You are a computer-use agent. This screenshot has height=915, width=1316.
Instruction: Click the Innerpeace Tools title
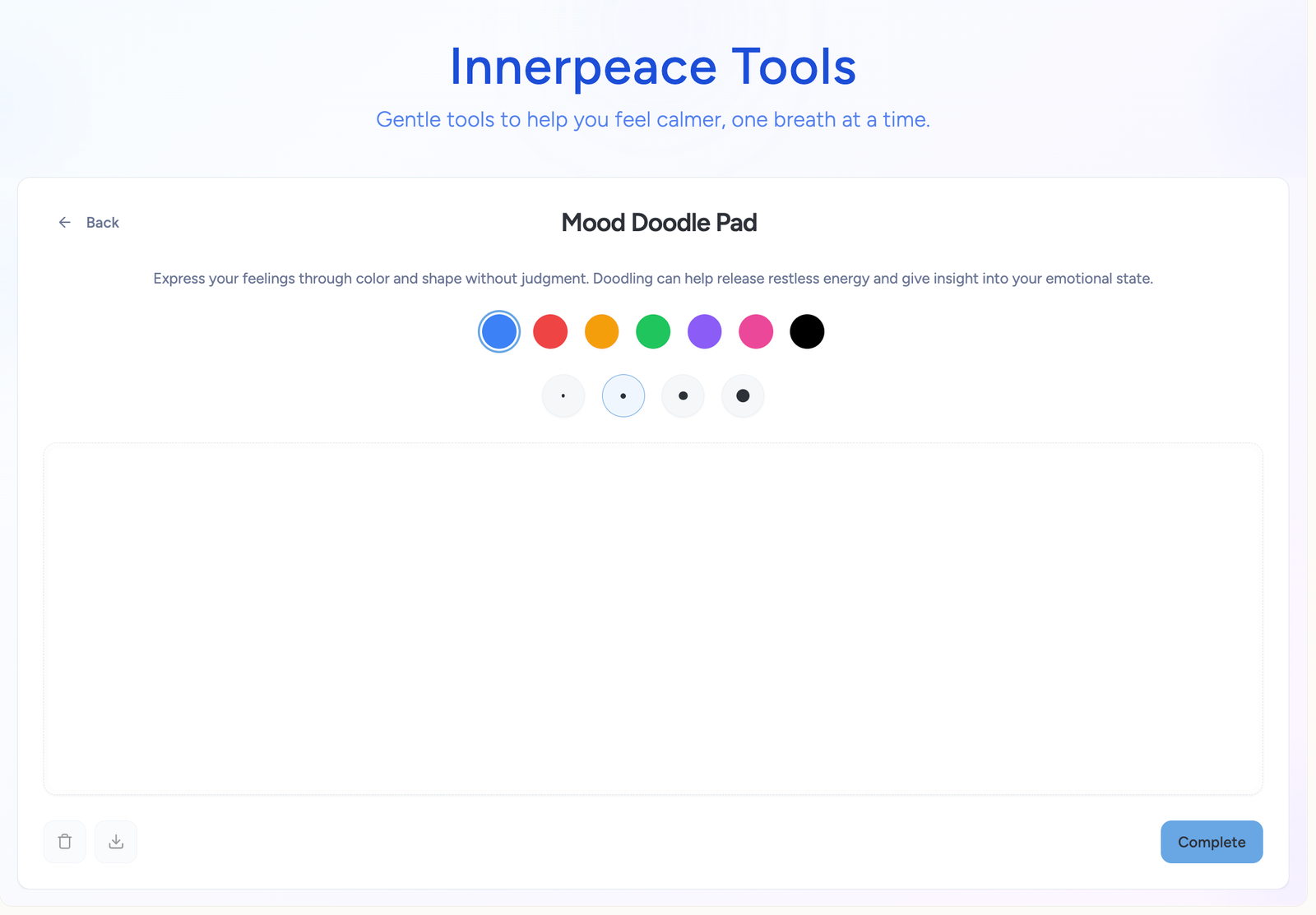coord(653,66)
